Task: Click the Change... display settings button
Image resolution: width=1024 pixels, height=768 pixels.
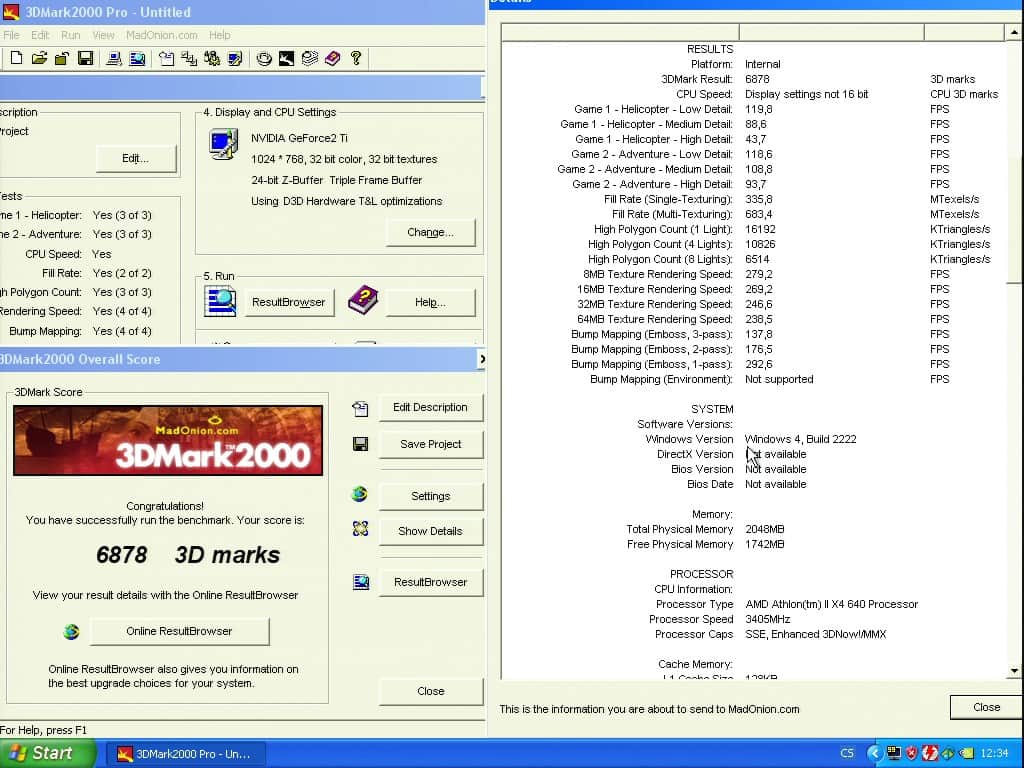Action: click(430, 232)
